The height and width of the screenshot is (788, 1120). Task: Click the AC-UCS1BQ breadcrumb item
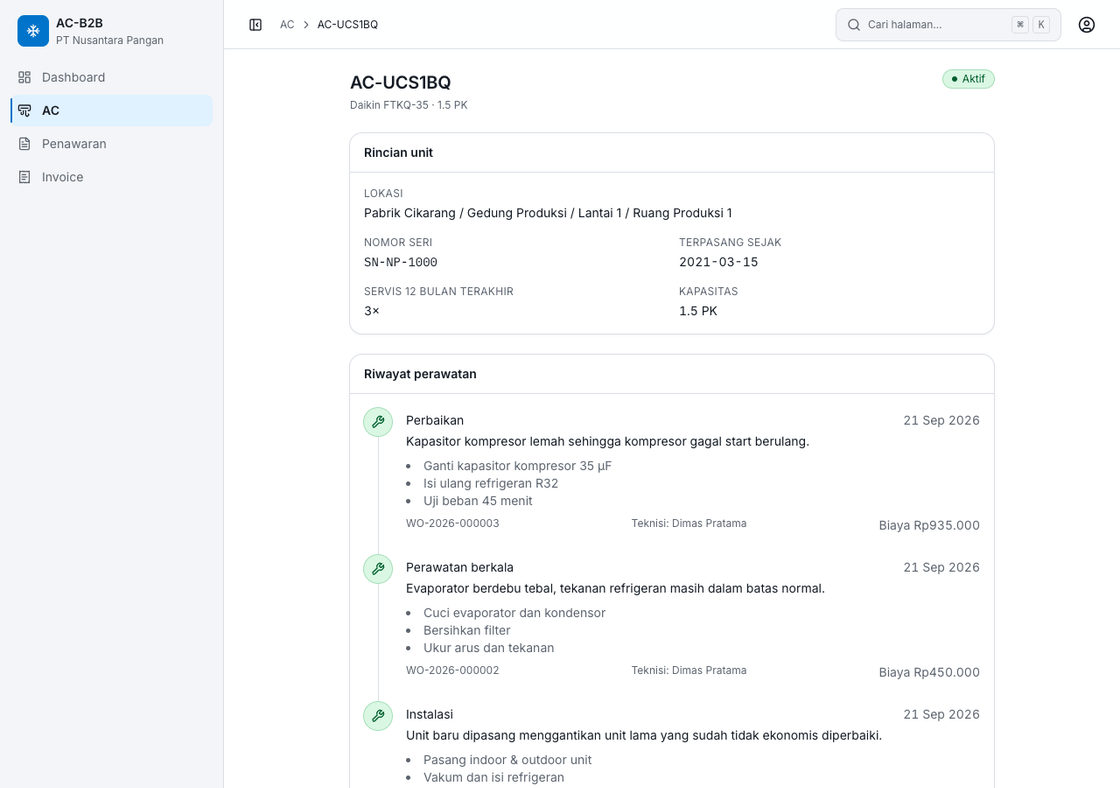point(347,25)
